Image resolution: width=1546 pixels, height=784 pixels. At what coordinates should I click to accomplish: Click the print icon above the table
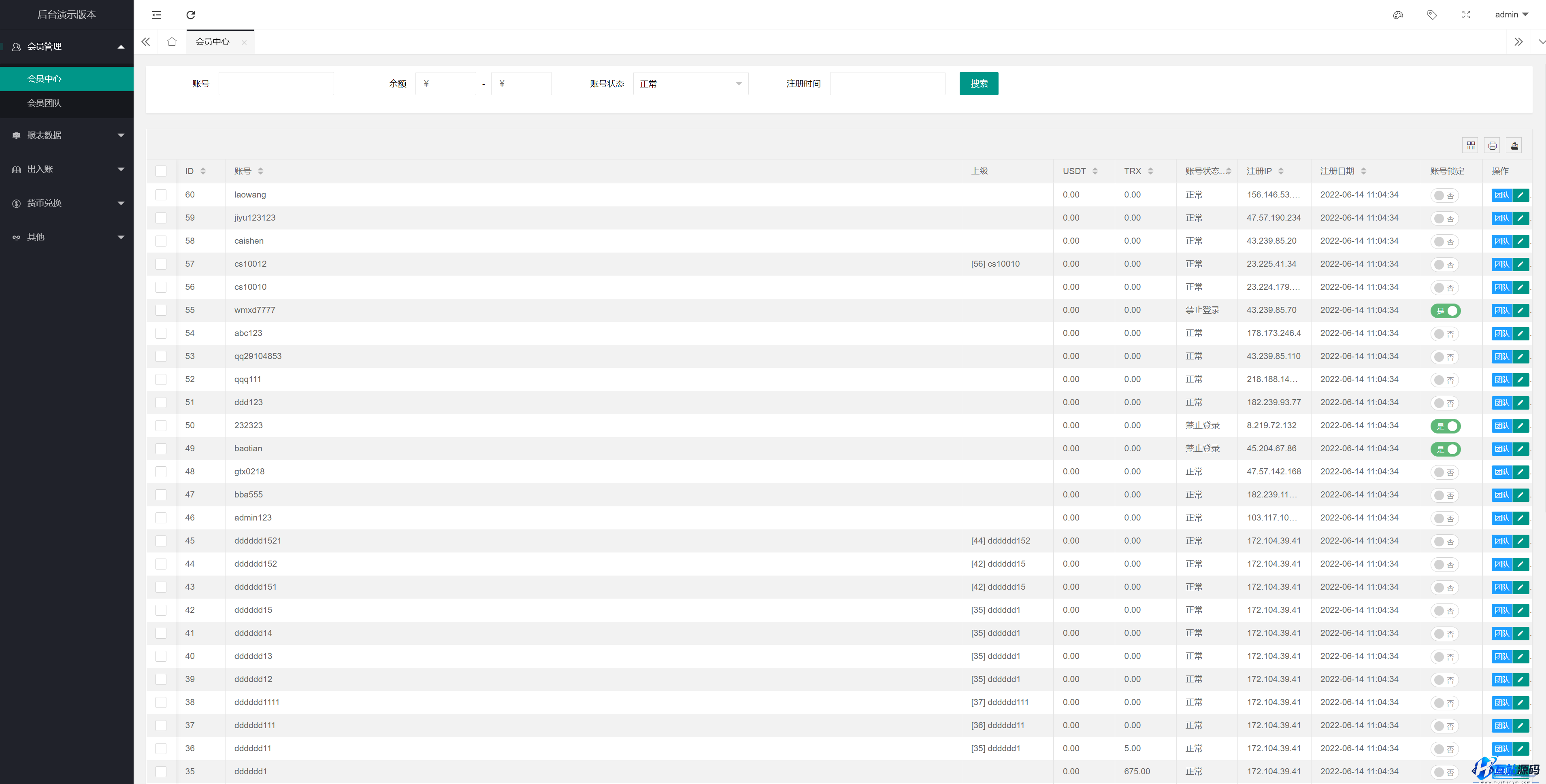pos(1493,145)
